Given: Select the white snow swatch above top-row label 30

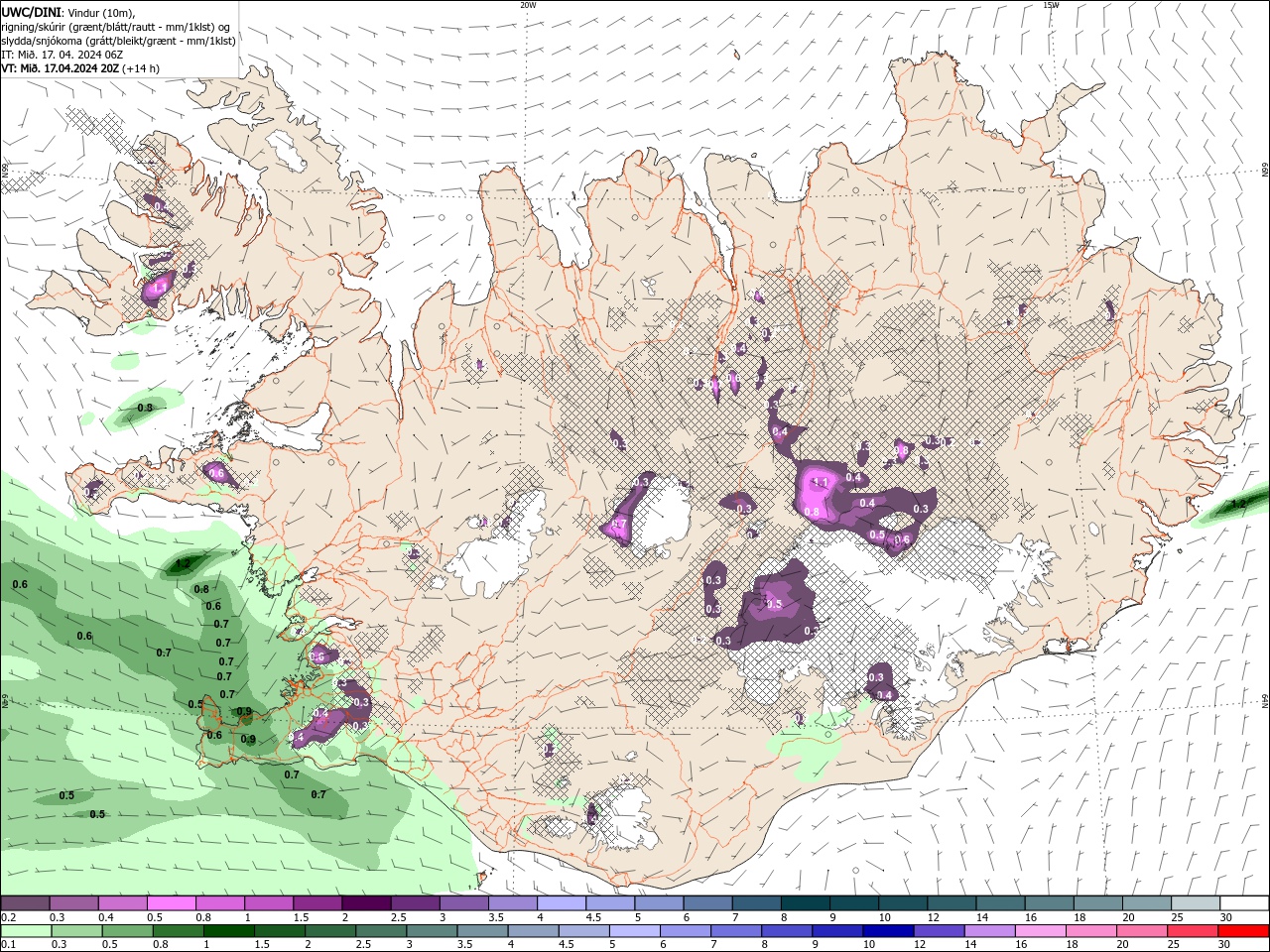Looking at the screenshot, I should [1244, 903].
